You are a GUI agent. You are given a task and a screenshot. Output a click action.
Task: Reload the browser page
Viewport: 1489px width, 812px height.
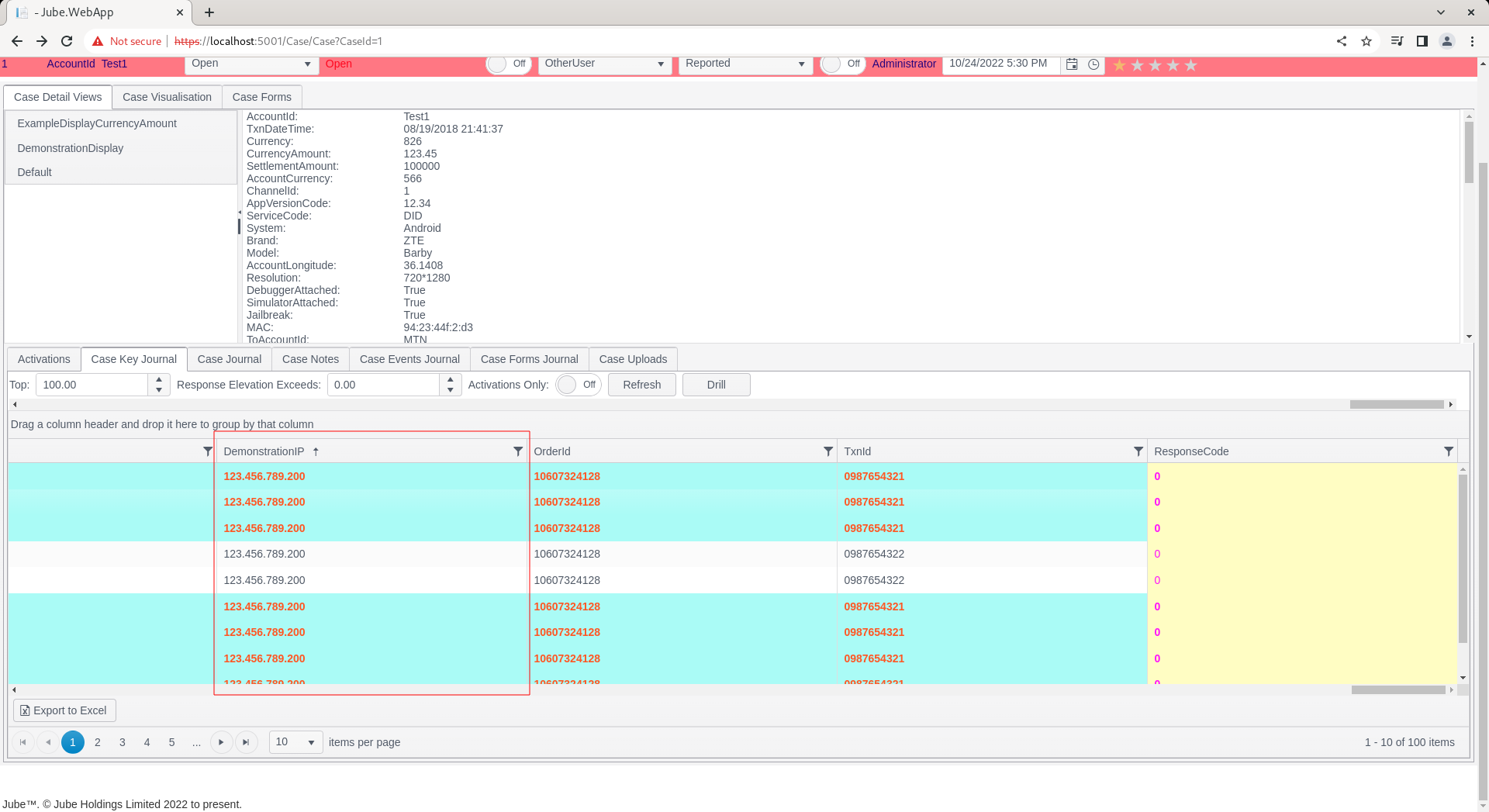67,41
